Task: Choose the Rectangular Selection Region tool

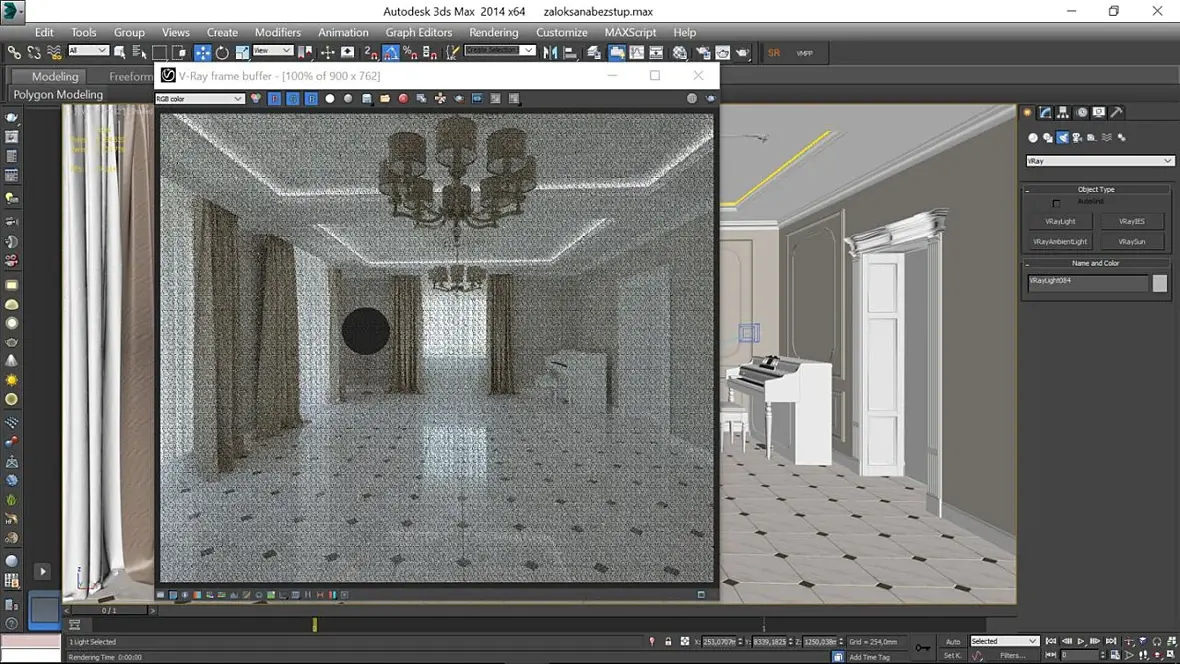Action: [160, 53]
